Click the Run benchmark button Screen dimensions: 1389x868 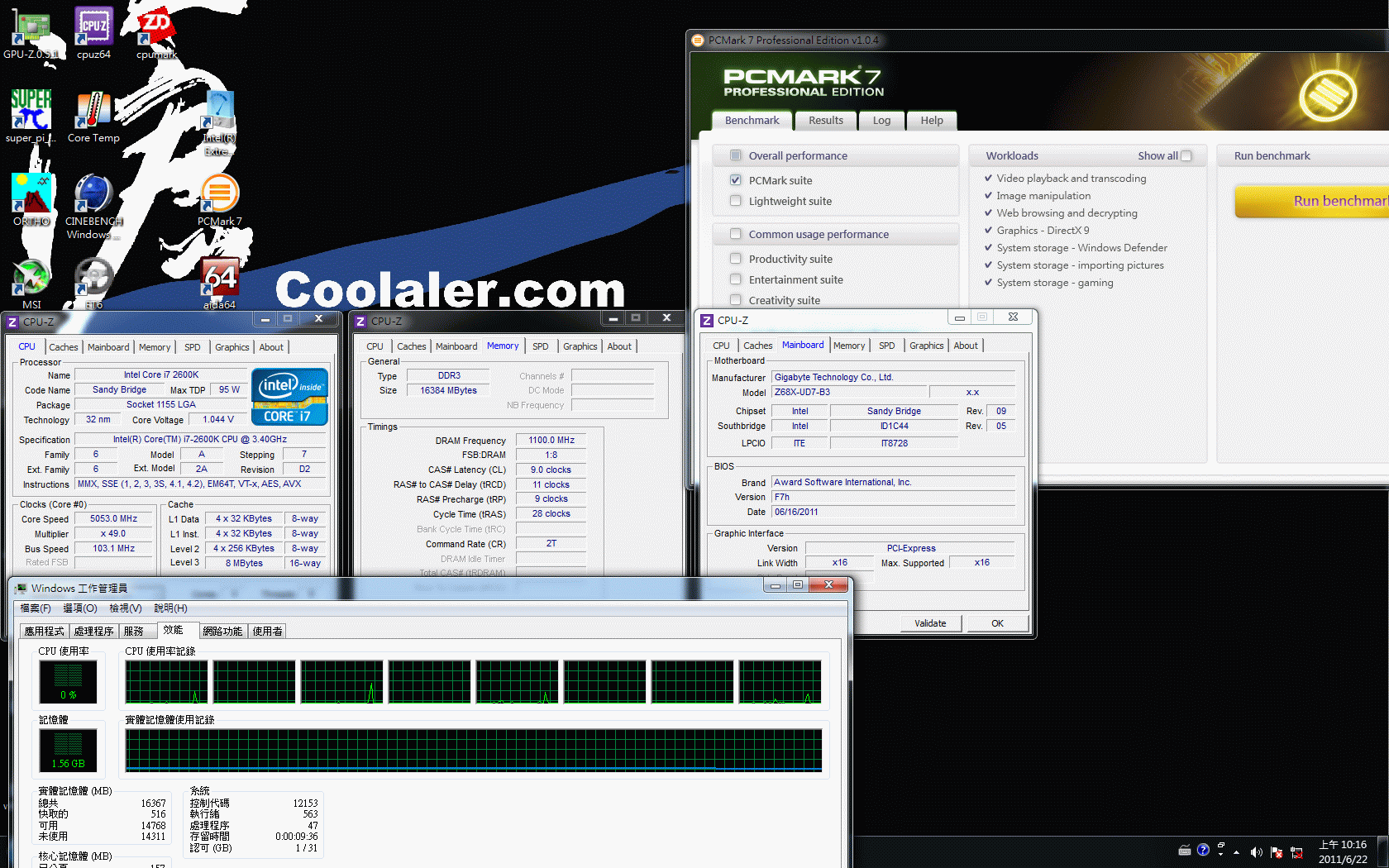point(1312,201)
